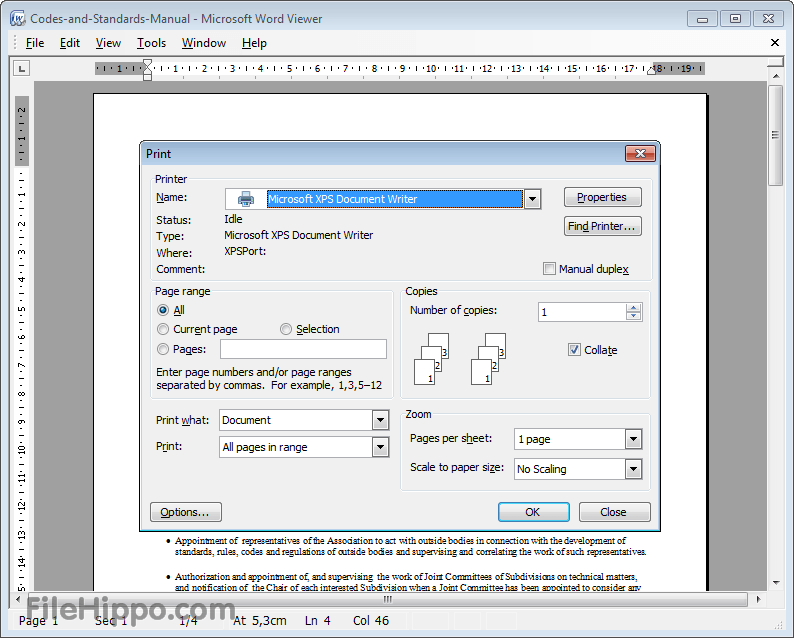Click the vertical scrollbar thumb
The height and width of the screenshot is (638, 794).
click(776, 136)
